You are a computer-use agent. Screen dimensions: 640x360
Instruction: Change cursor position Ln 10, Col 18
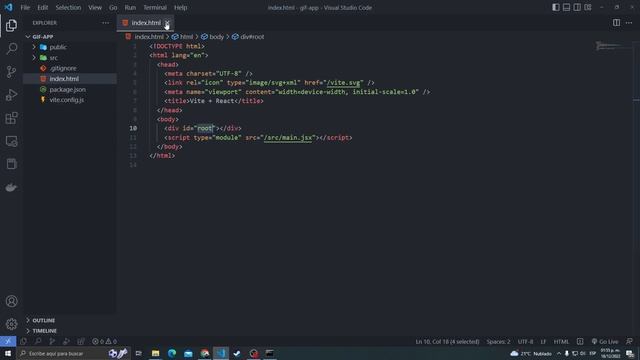tap(447, 341)
